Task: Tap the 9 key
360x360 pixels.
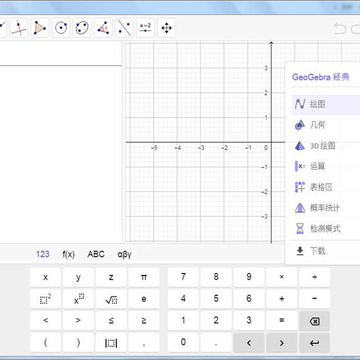Action: click(249, 277)
